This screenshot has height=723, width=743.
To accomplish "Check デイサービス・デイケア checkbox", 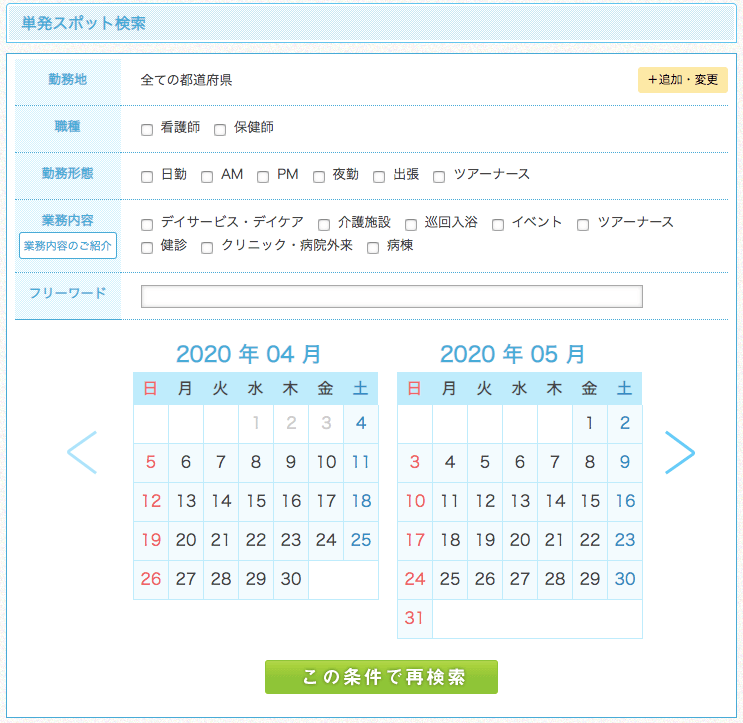I will point(147,225).
